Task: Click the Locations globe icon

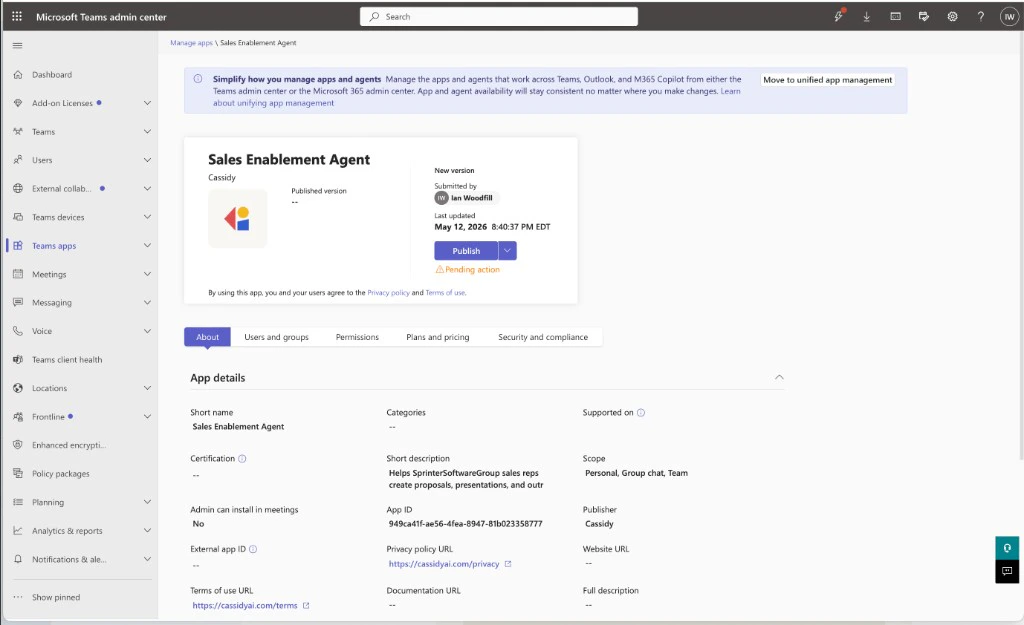Action: click(18, 388)
